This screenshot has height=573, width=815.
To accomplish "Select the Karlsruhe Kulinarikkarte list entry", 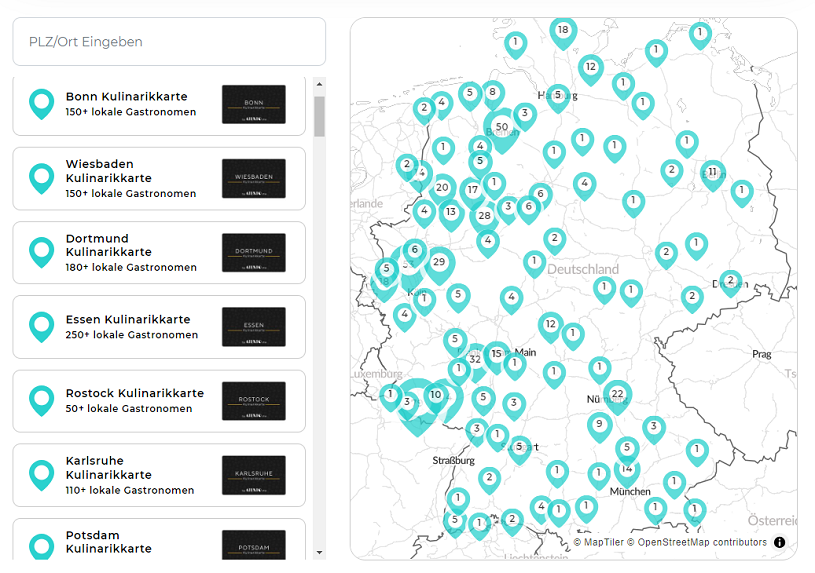I will (158, 475).
